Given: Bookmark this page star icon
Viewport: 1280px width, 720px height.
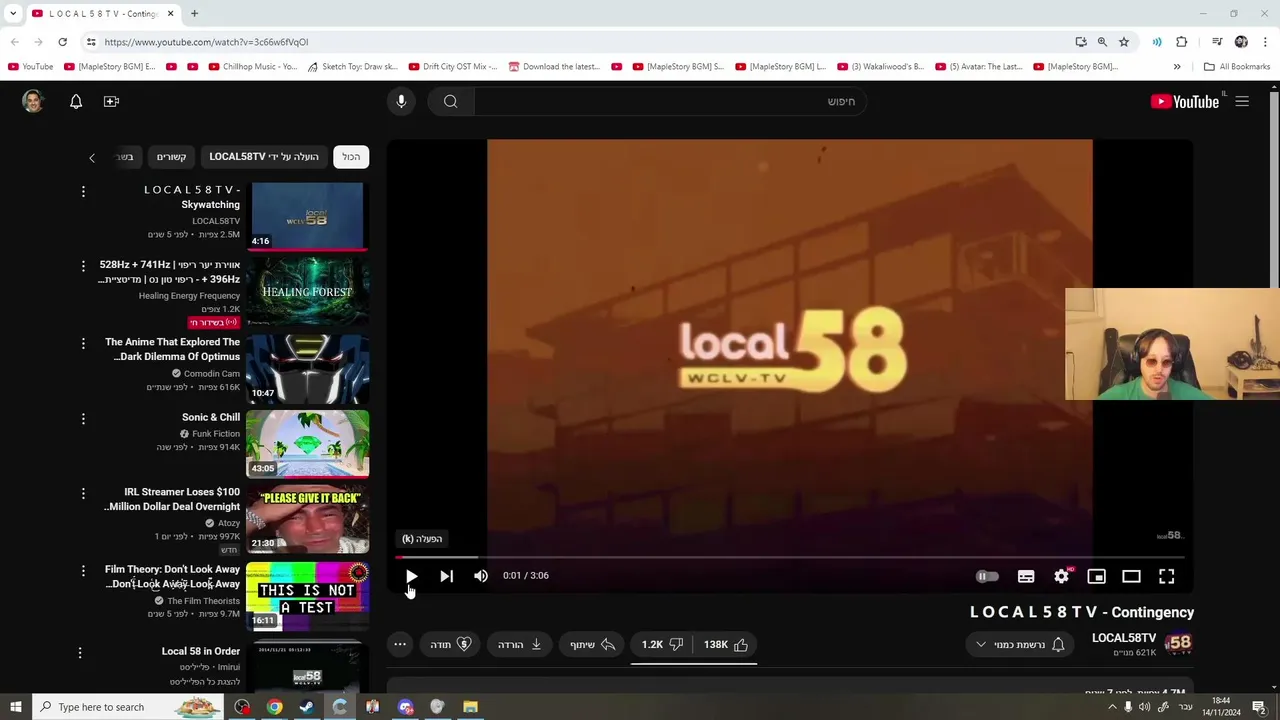Looking at the screenshot, I should [1124, 42].
